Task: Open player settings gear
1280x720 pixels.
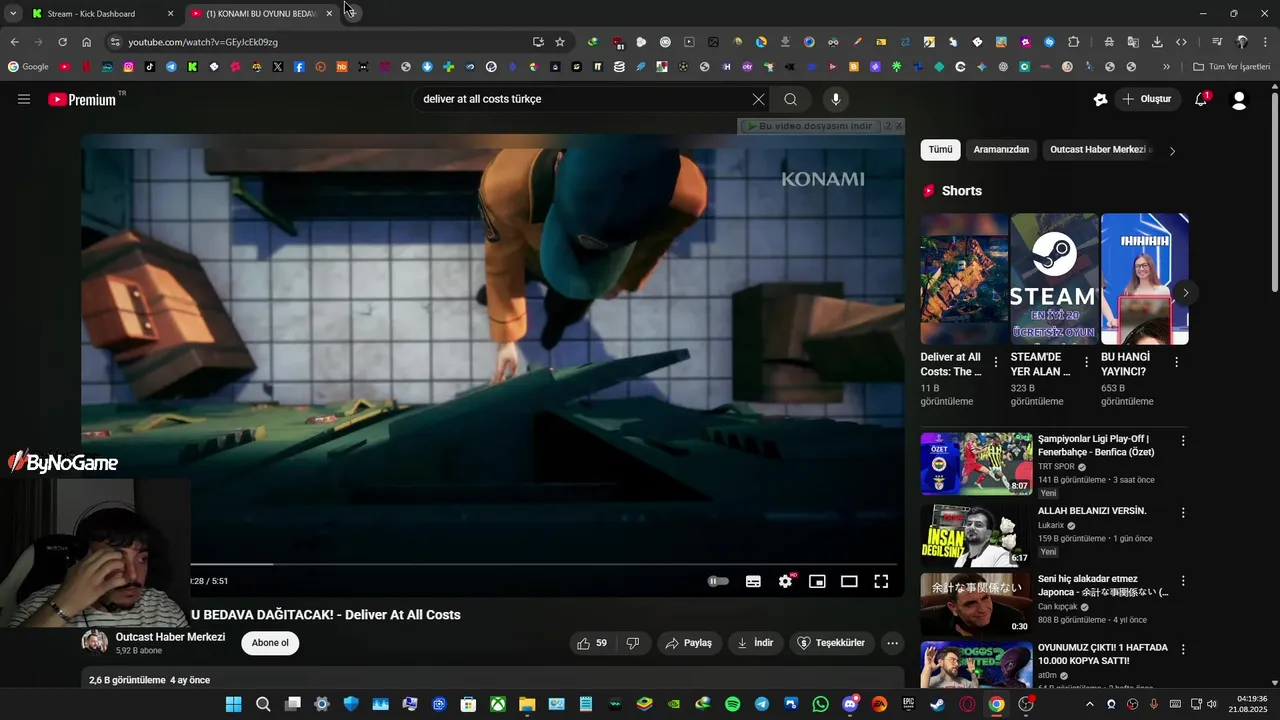Action: pos(786,581)
